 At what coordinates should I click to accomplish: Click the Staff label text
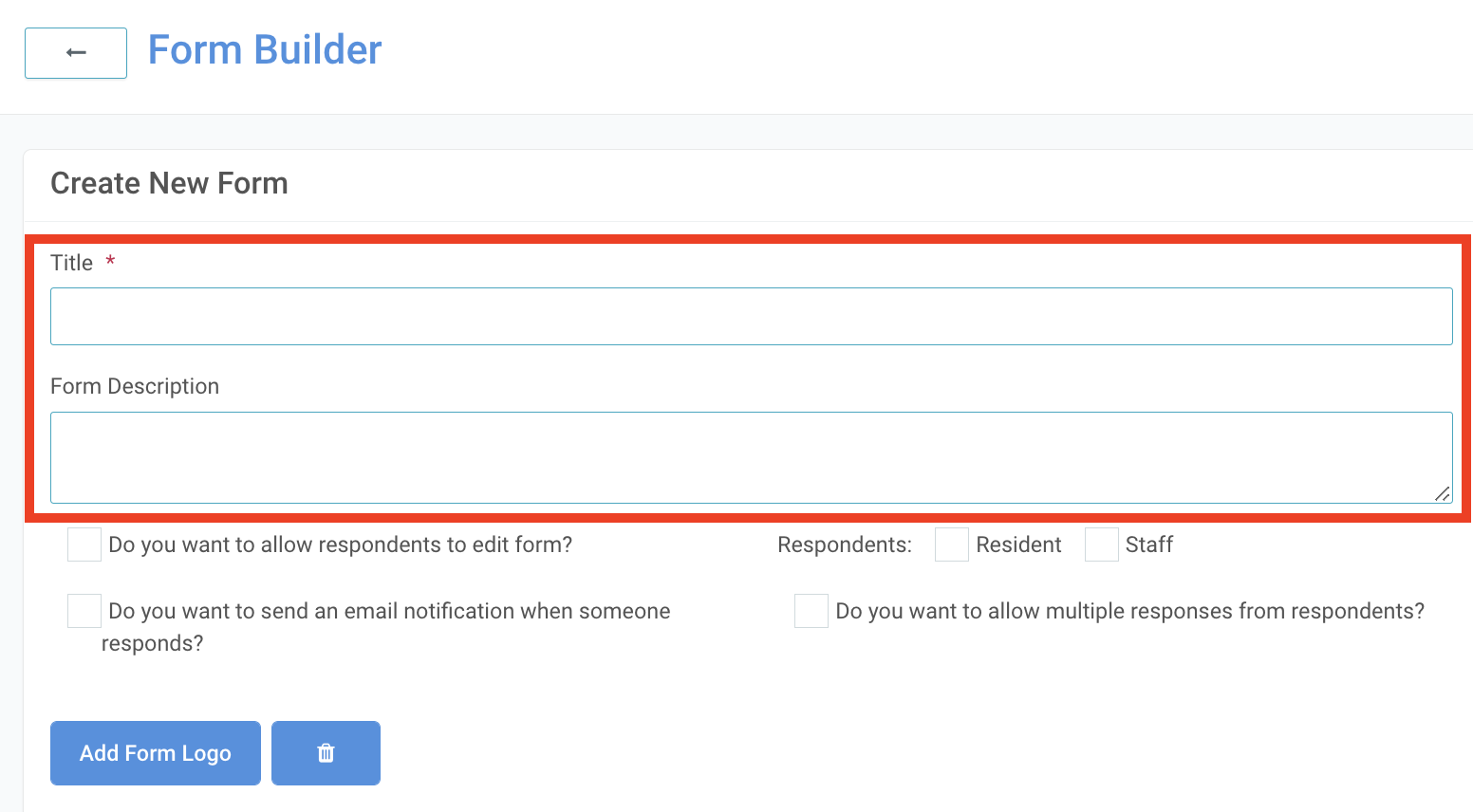(1149, 544)
